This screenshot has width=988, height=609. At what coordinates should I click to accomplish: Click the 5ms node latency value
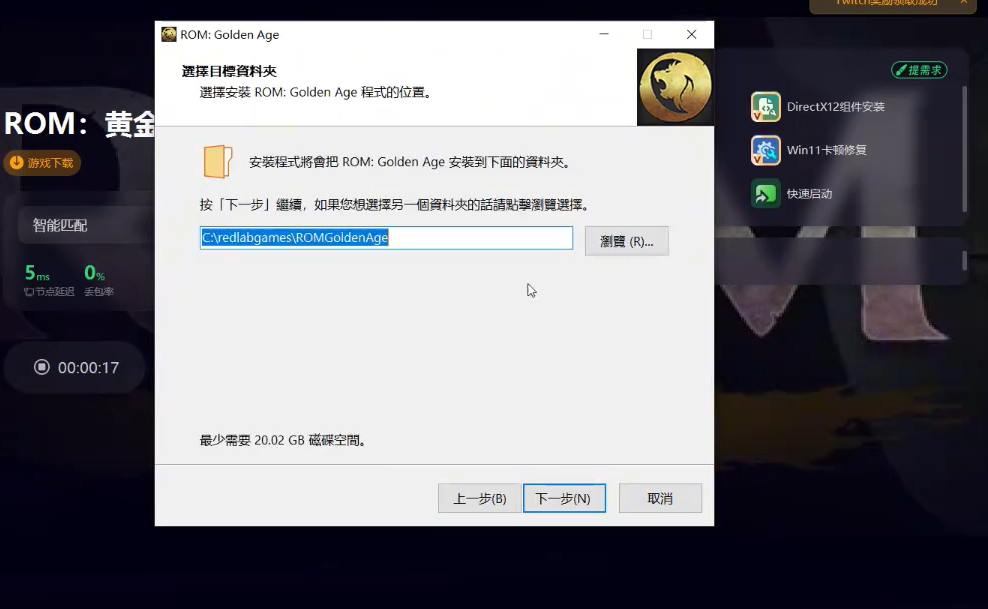[37, 273]
